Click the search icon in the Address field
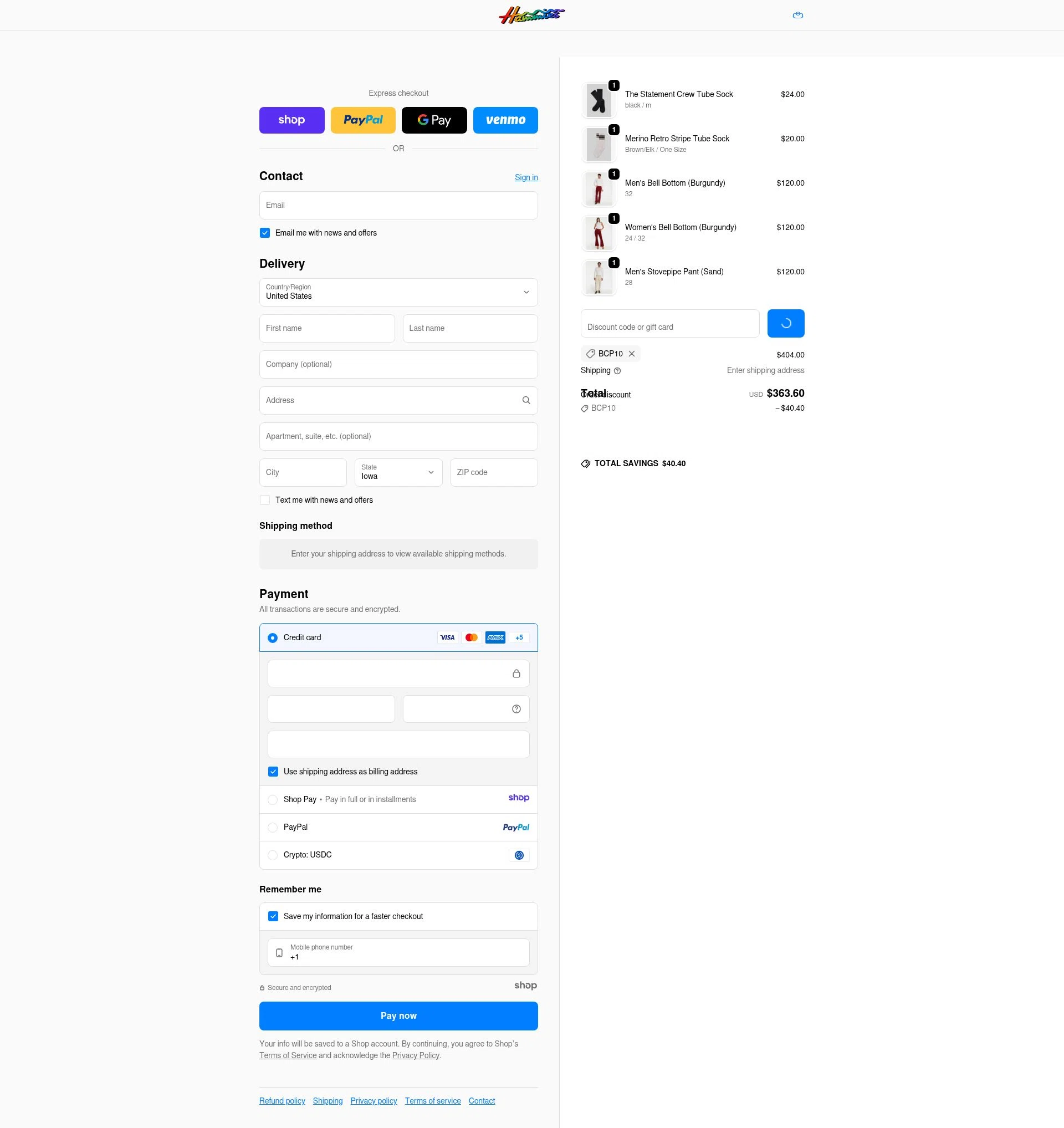Image resolution: width=1064 pixels, height=1128 pixels. [x=526, y=400]
